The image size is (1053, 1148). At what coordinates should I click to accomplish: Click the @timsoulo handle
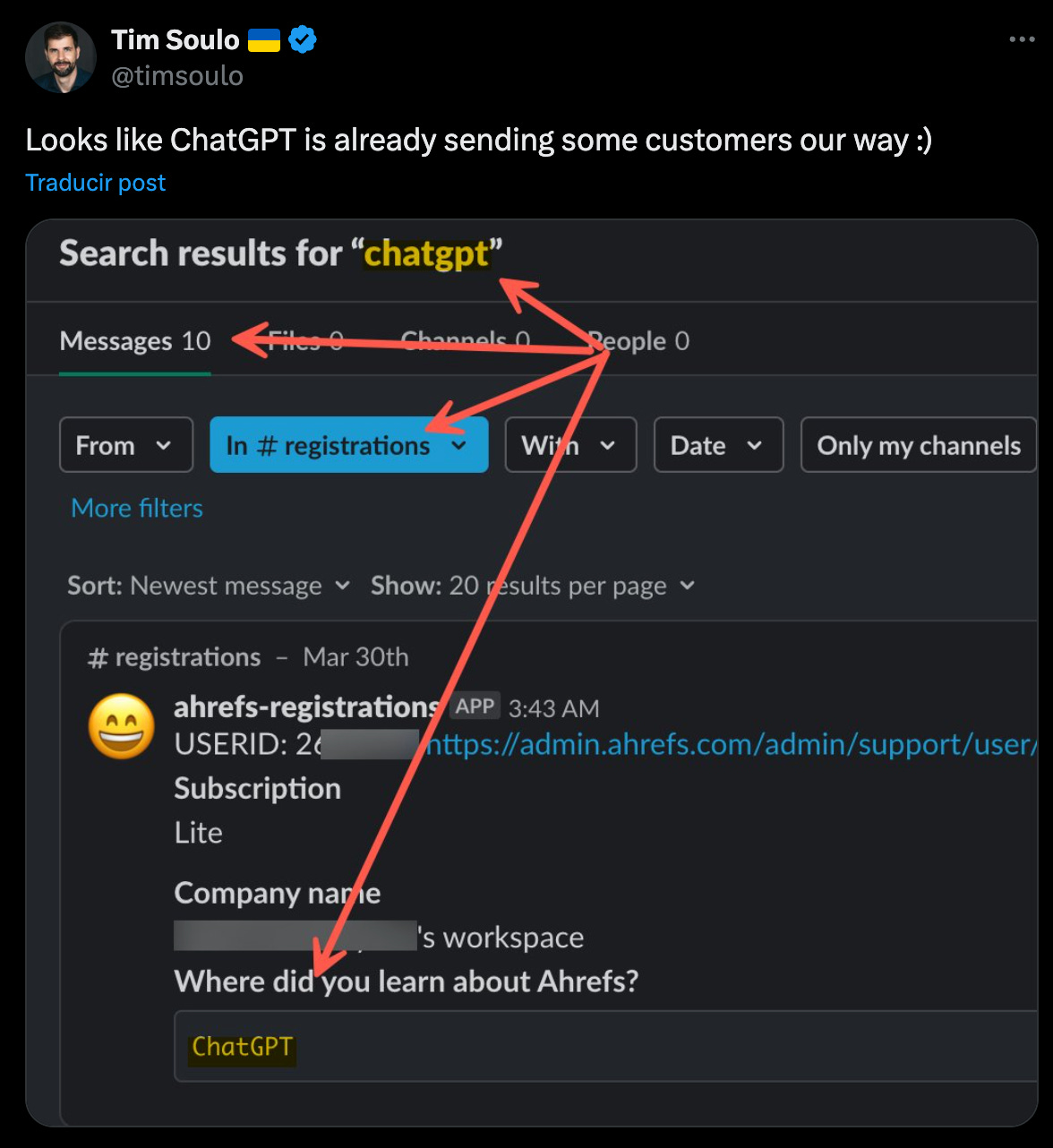[177, 76]
